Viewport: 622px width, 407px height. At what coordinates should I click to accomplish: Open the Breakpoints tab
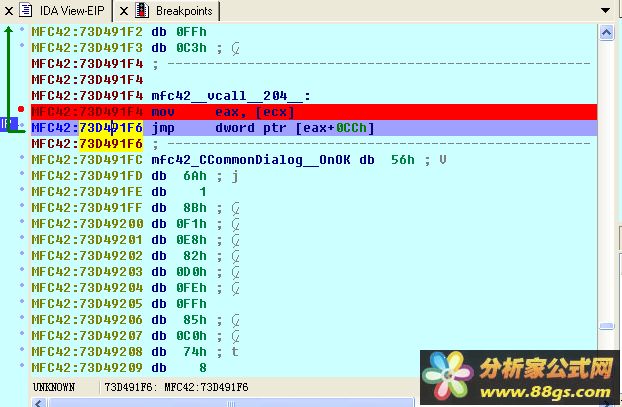tap(184, 11)
